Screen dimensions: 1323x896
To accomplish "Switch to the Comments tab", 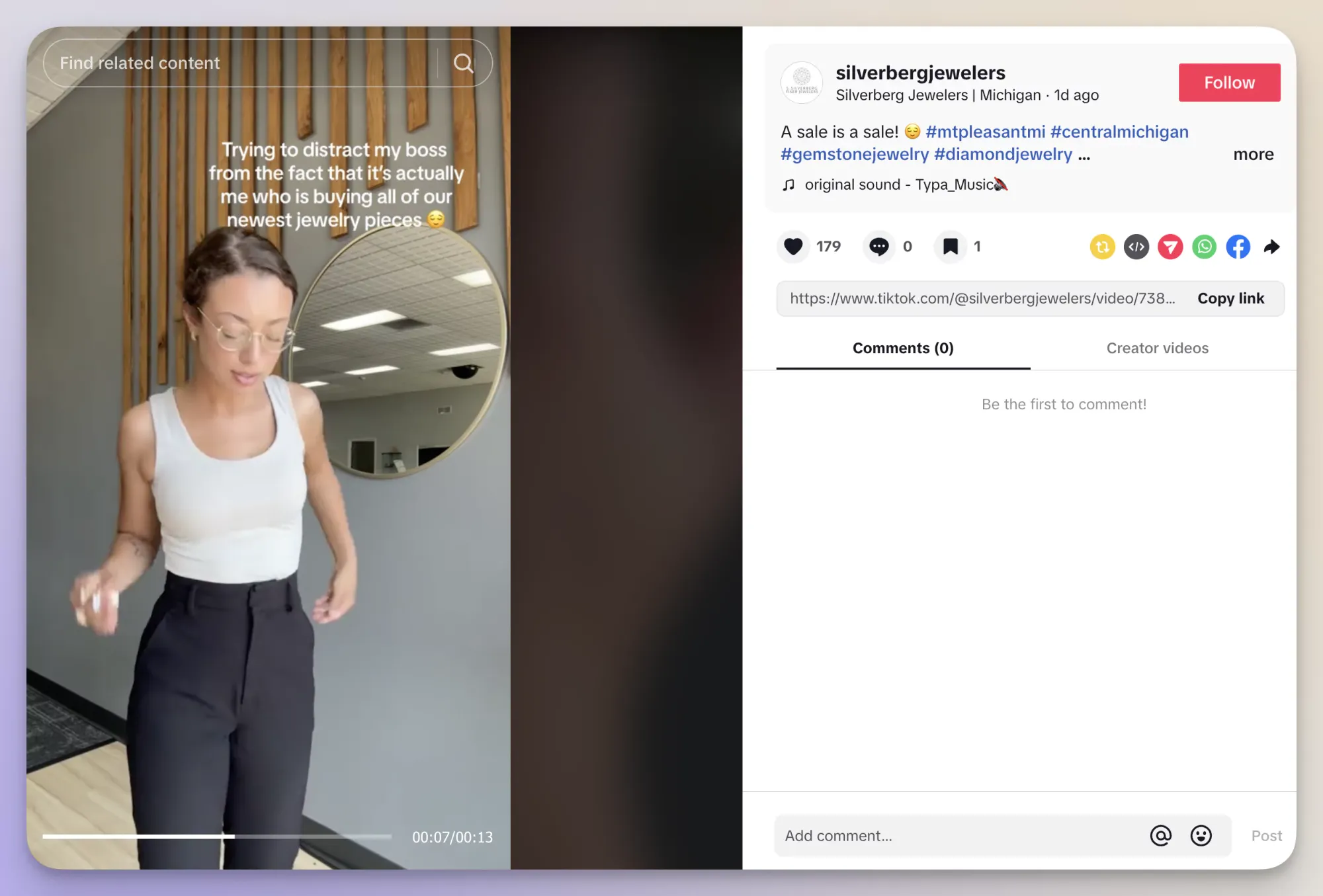I will point(902,348).
